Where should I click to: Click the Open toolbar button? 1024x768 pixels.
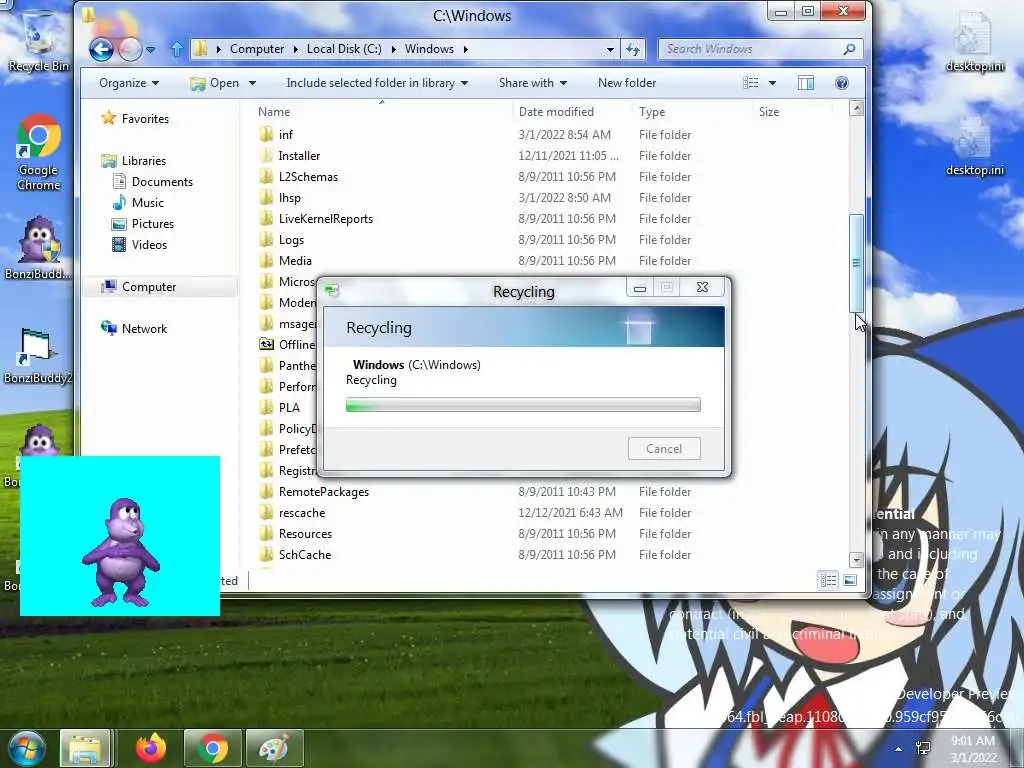click(215, 83)
